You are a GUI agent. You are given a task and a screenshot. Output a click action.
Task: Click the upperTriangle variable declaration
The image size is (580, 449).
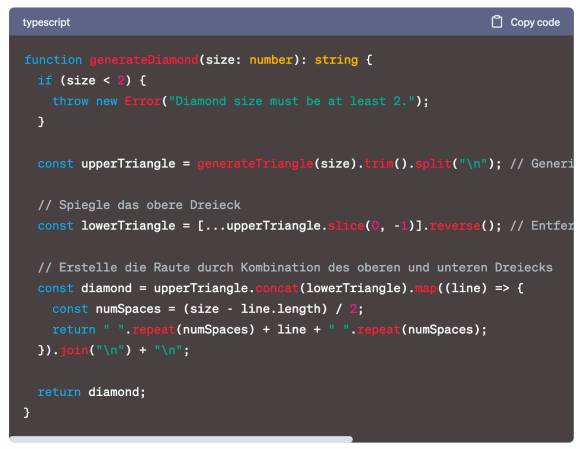[128, 163]
